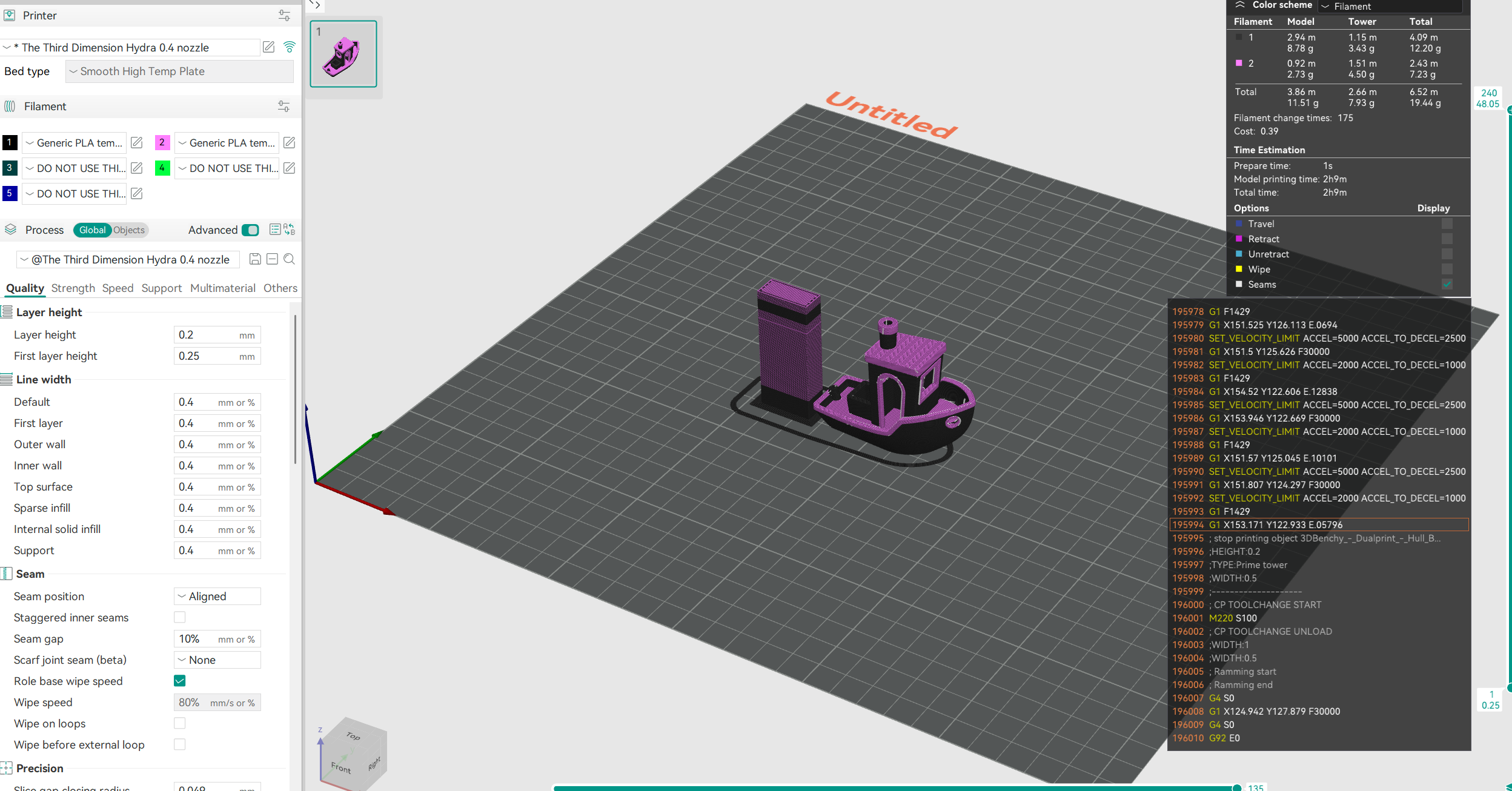Viewport: 1512px width, 791px height.
Task: Switch to the Multimaterial tab
Action: [223, 288]
